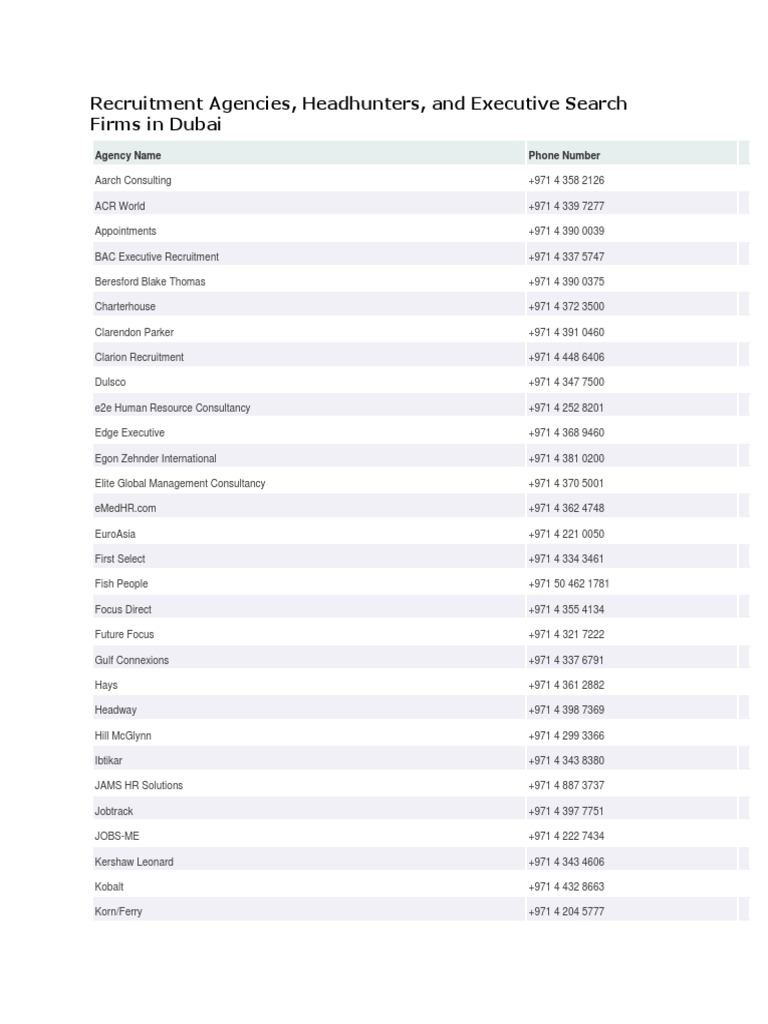
Task: Select the Aarch Consulting agency name
Action: tap(133, 180)
